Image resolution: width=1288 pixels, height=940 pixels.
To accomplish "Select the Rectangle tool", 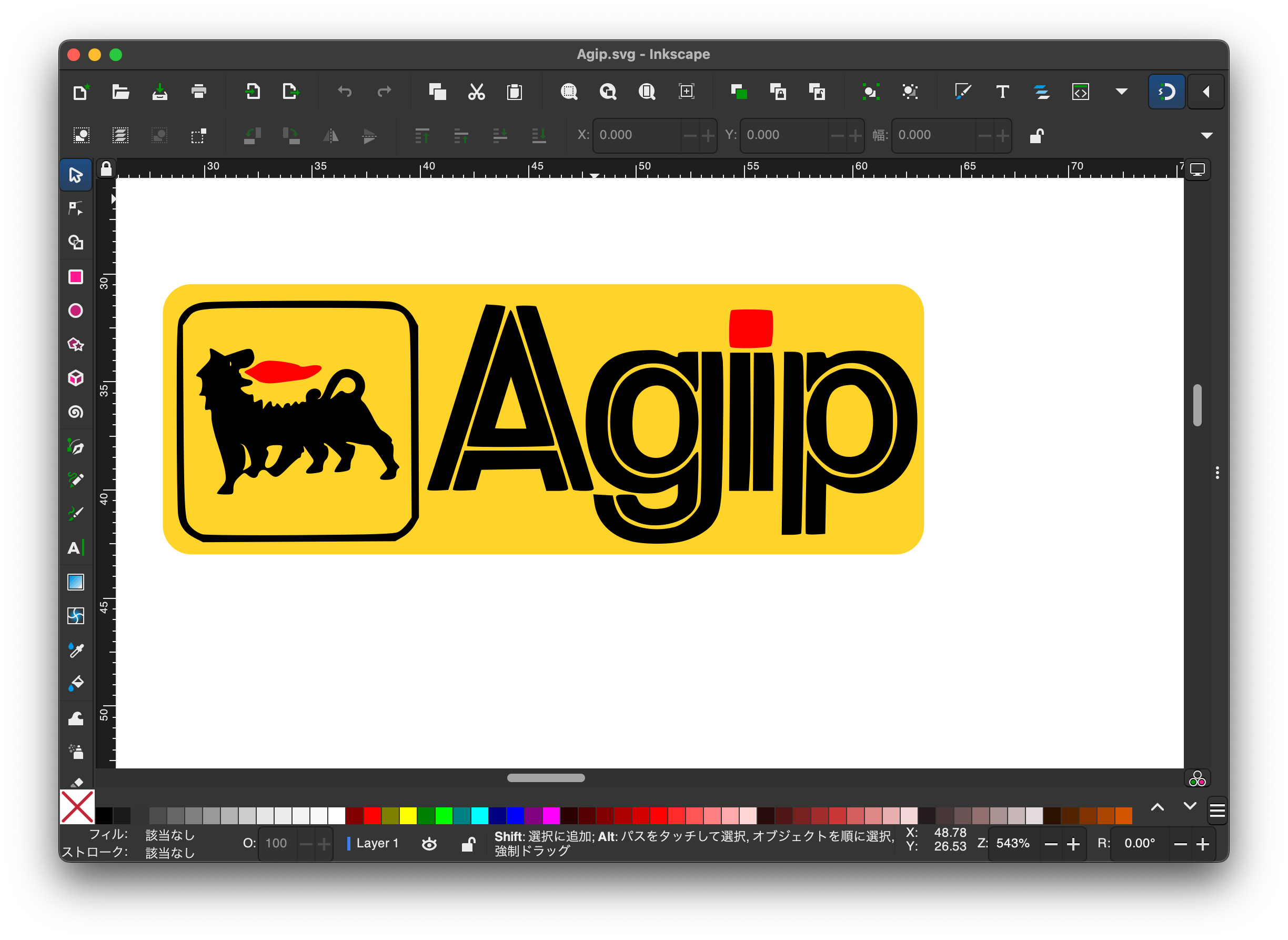I will [76, 277].
